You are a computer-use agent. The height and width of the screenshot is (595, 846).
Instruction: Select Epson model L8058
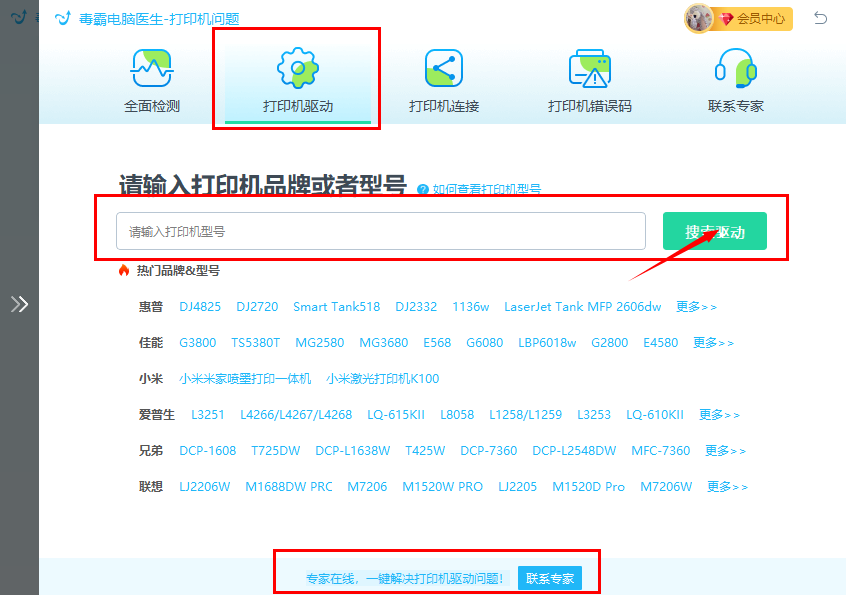click(x=457, y=415)
